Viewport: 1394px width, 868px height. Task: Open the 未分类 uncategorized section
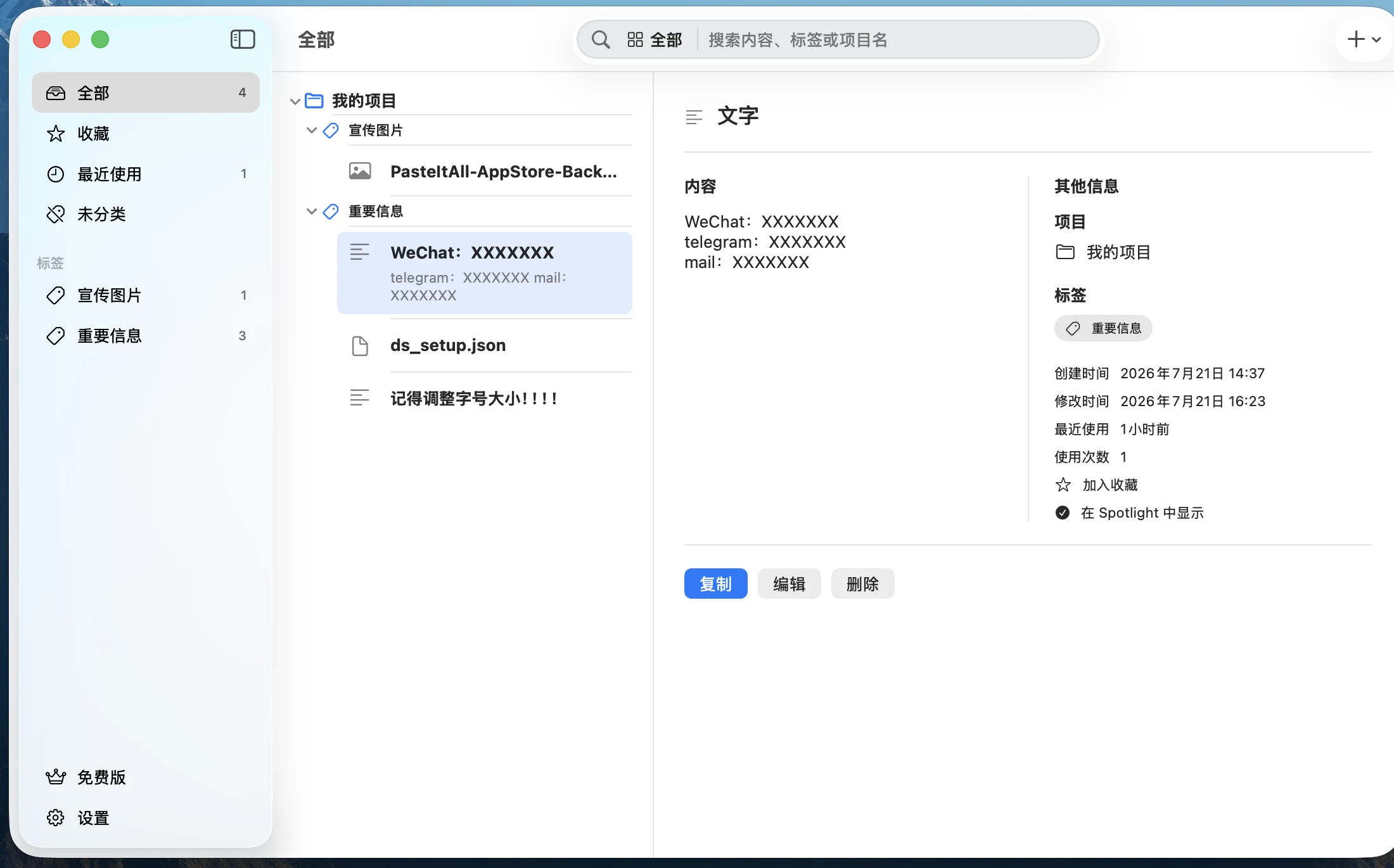146,214
